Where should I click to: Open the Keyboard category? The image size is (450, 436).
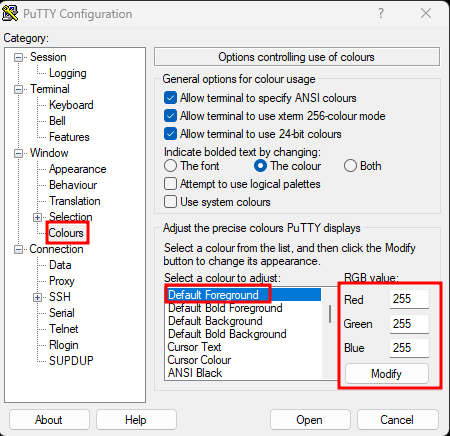click(x=71, y=105)
